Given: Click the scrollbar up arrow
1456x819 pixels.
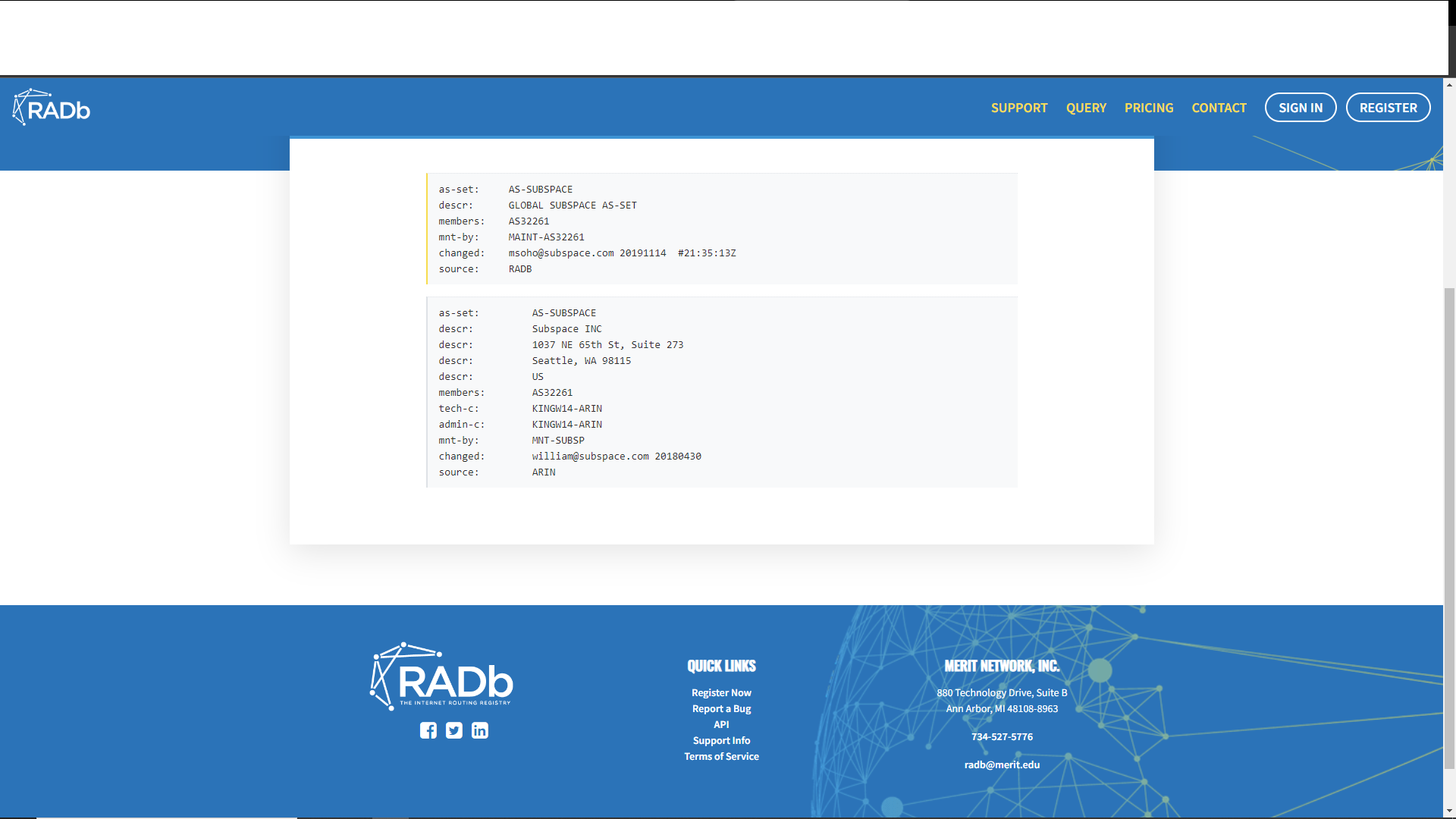Looking at the screenshot, I should click(1449, 84).
